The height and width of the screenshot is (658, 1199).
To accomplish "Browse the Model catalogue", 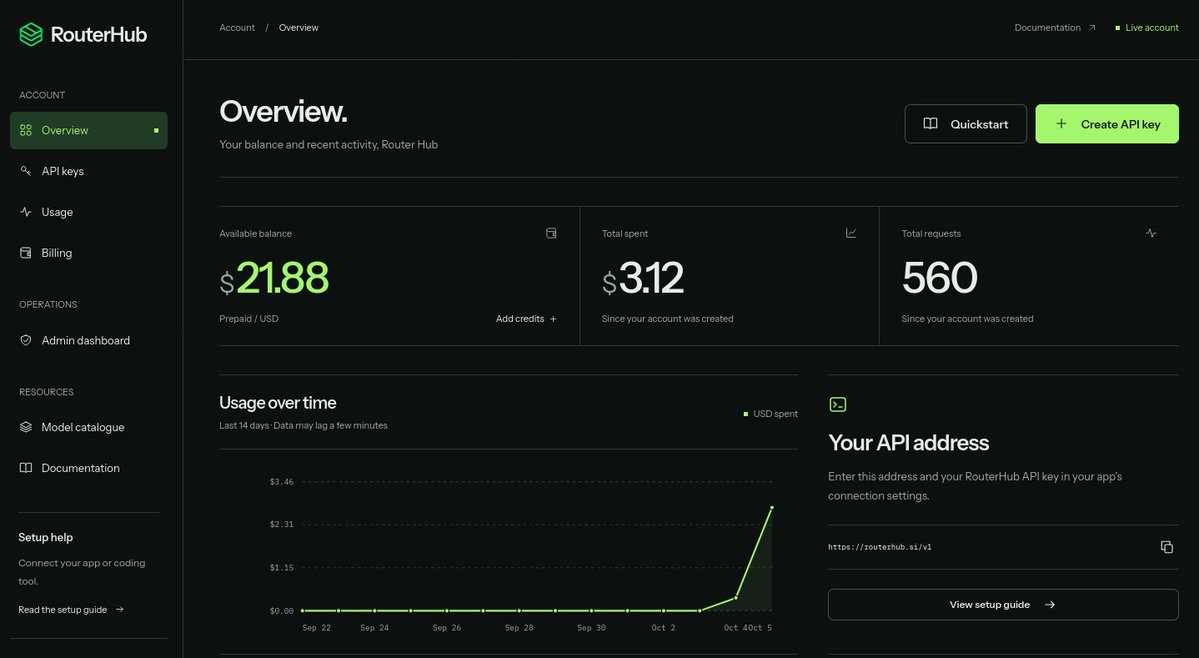I will [x=89, y=427].
